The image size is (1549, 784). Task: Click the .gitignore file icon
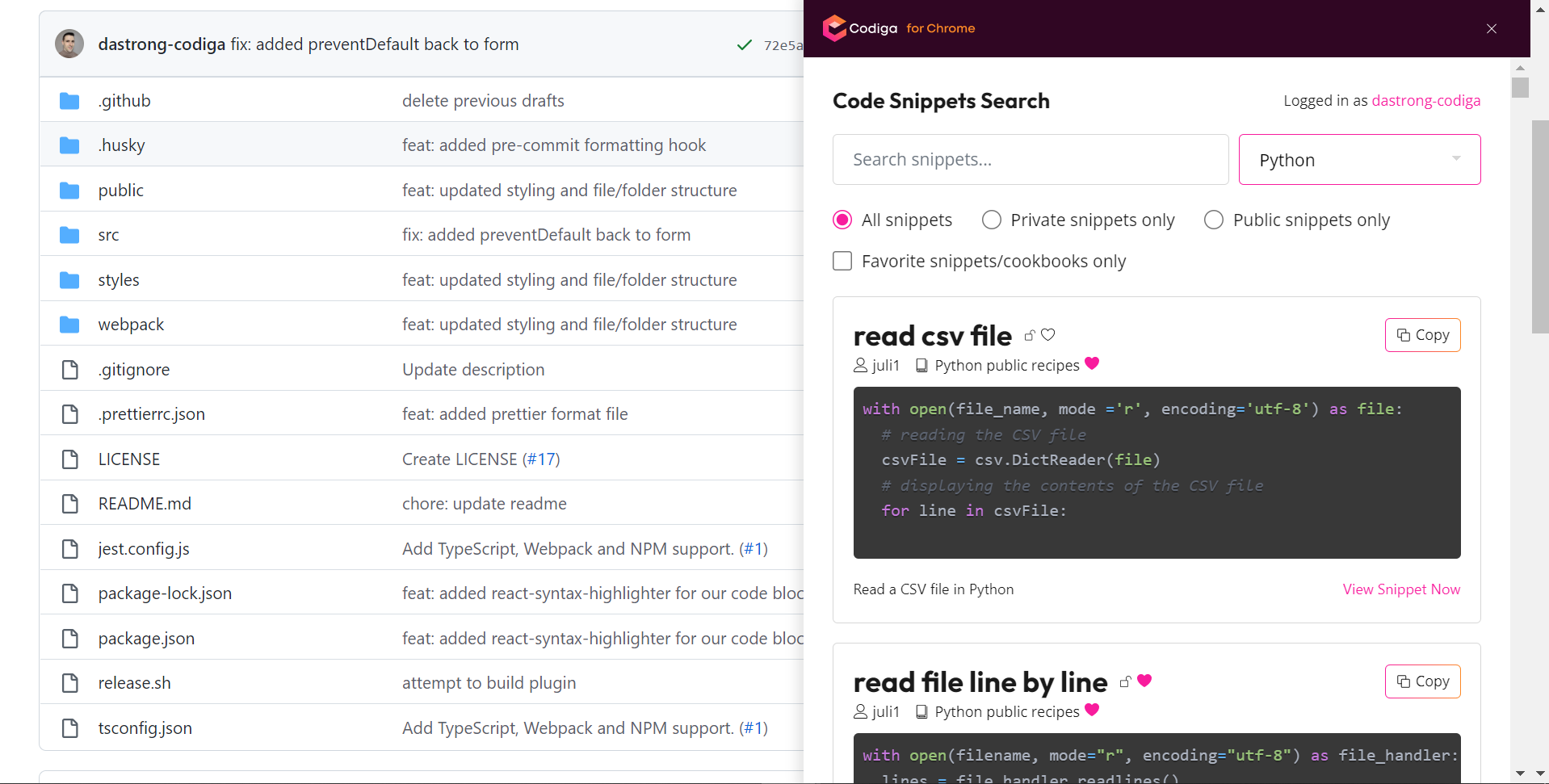pyautogui.click(x=70, y=370)
